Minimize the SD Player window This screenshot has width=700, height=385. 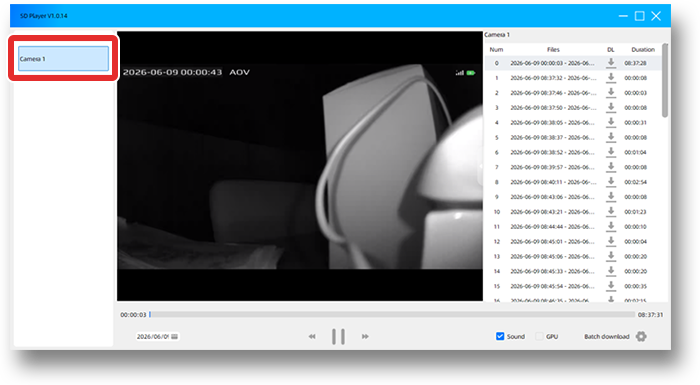tap(623, 16)
